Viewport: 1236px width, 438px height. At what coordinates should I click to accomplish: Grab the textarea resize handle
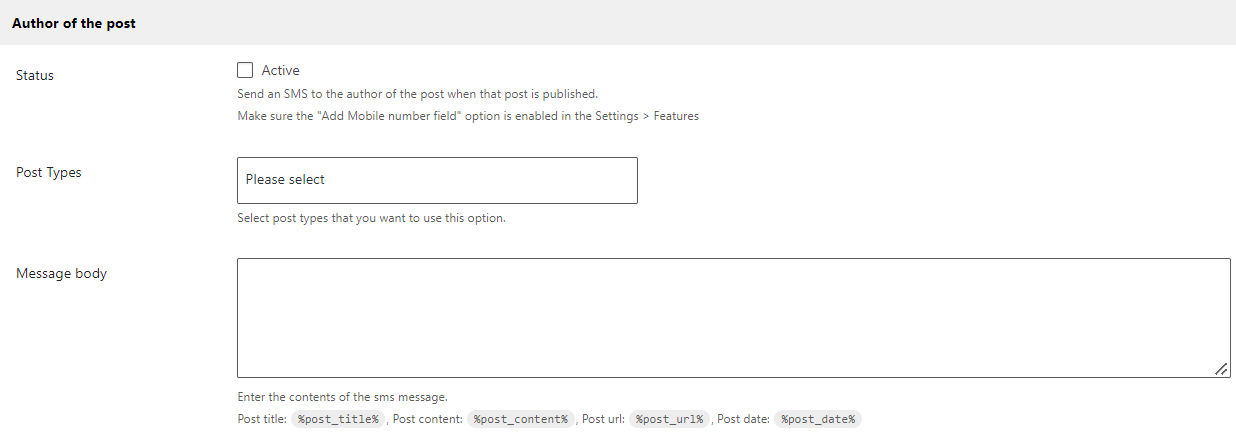[x=1221, y=369]
